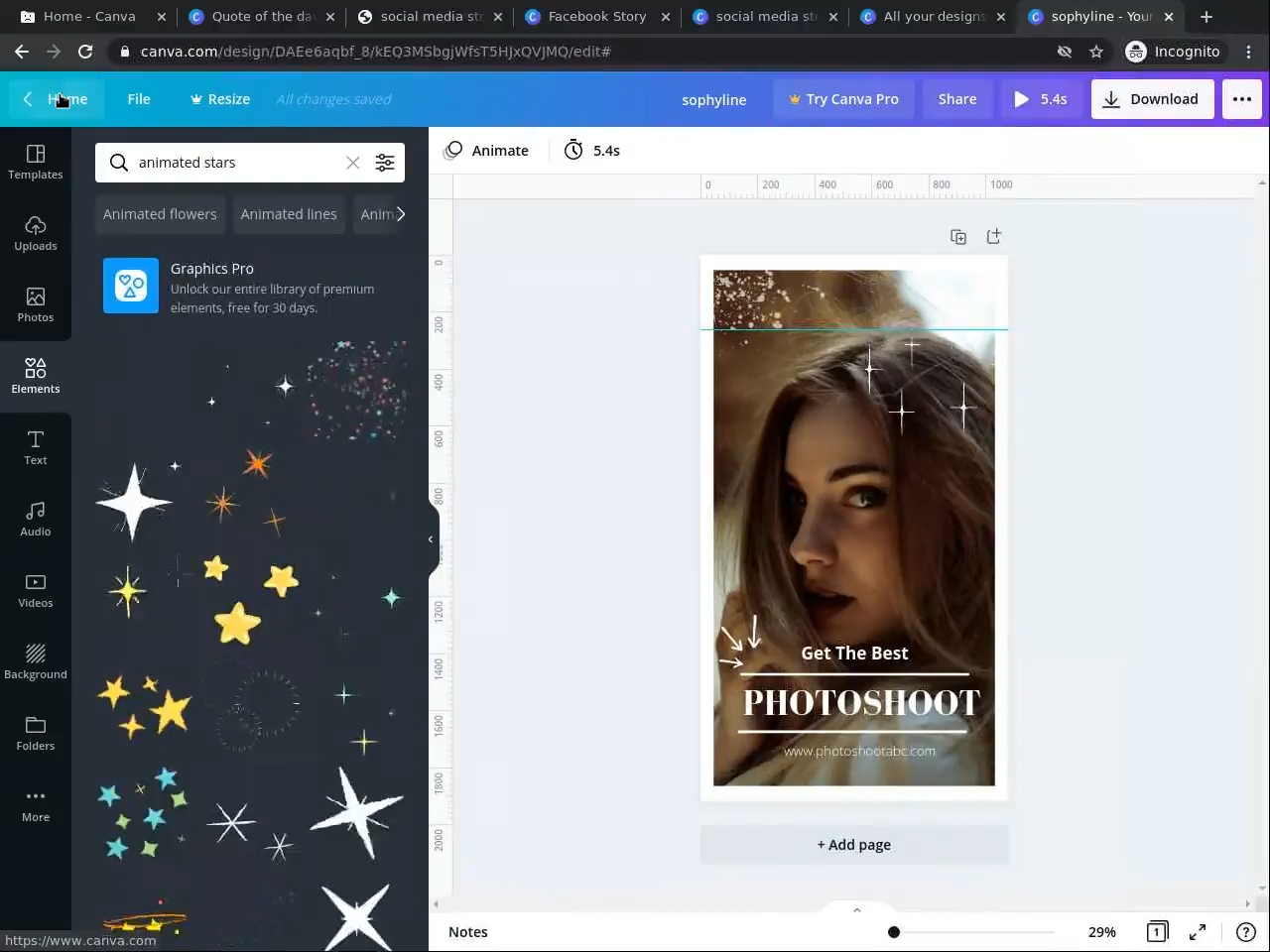Edit the 5.4s page timing

[x=592, y=151]
